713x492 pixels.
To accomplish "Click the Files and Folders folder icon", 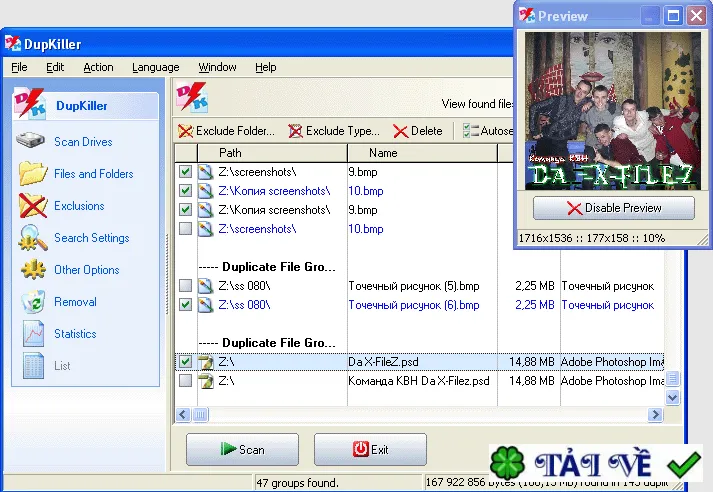I will click(33, 173).
